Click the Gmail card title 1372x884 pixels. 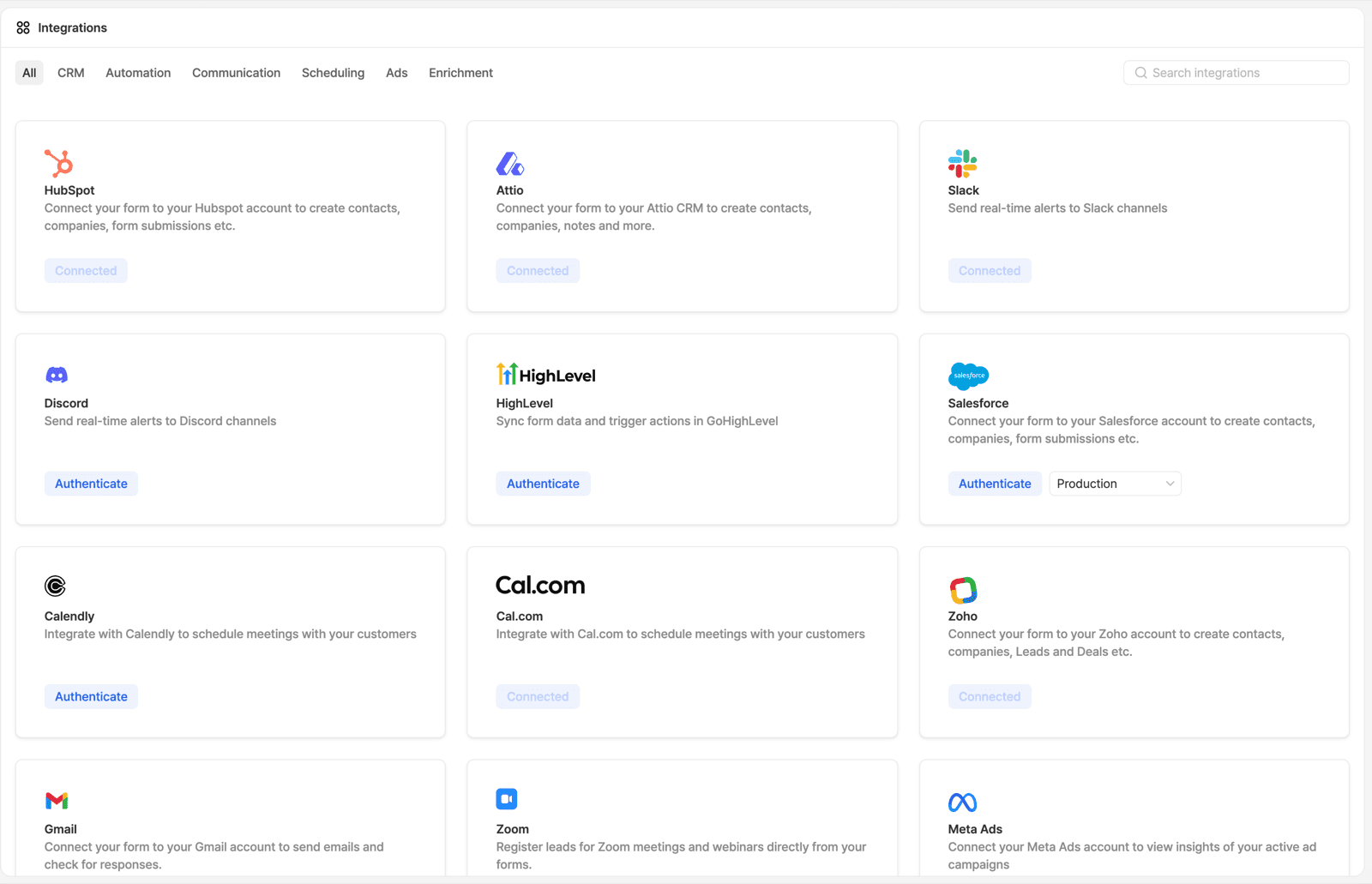[x=60, y=829]
